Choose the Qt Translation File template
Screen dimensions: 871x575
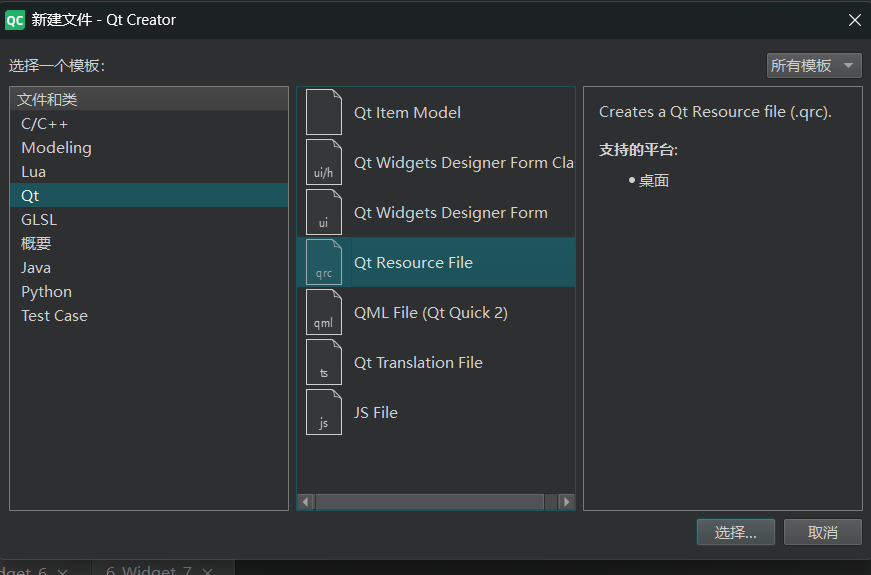coord(436,362)
